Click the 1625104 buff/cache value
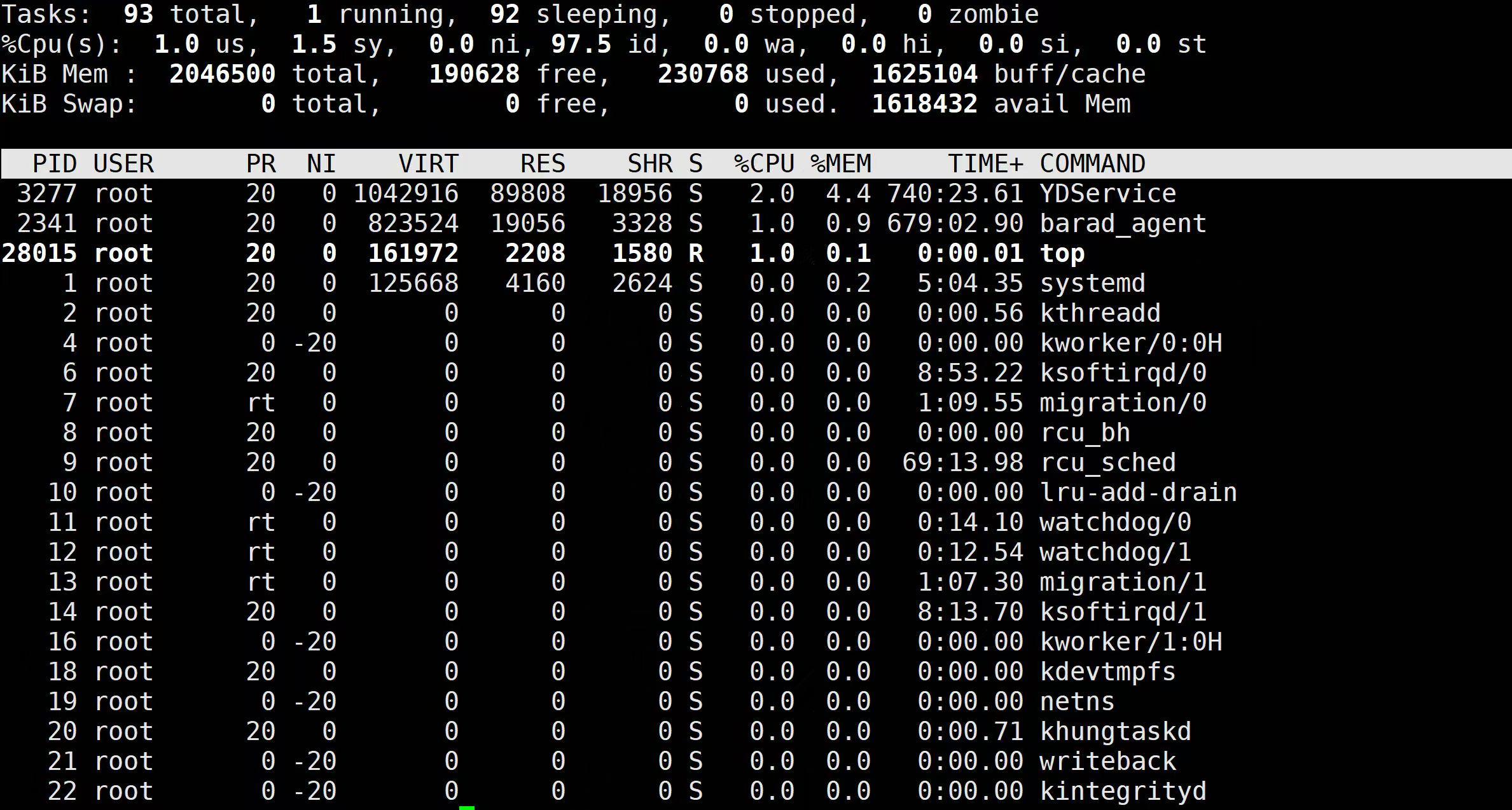The height and width of the screenshot is (810, 1512). 924,74
